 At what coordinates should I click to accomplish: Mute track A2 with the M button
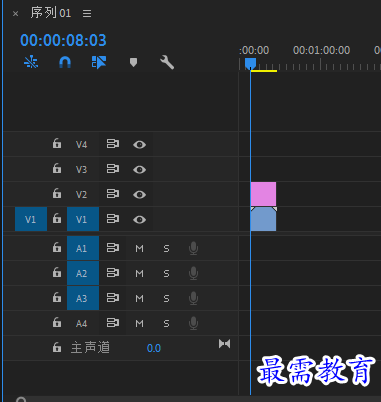pos(139,273)
